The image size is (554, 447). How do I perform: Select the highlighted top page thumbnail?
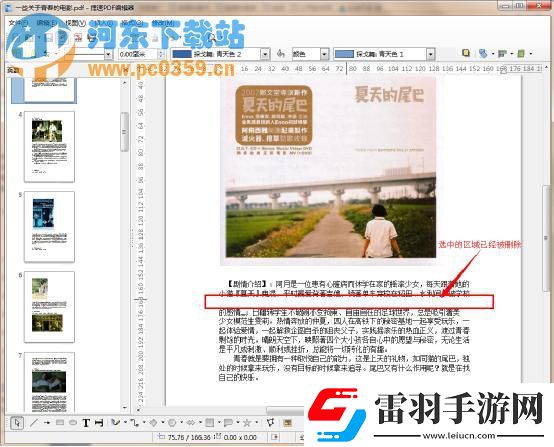pos(44,91)
